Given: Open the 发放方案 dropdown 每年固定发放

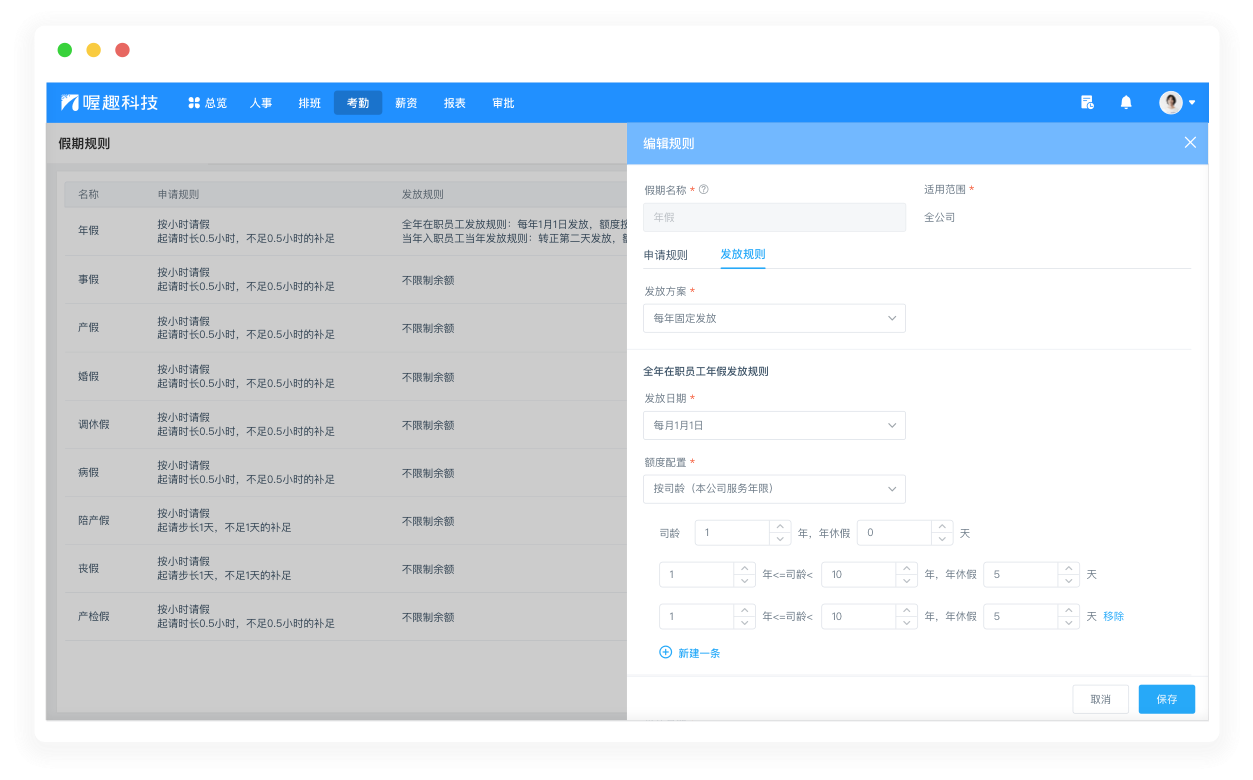Looking at the screenshot, I should (x=774, y=318).
